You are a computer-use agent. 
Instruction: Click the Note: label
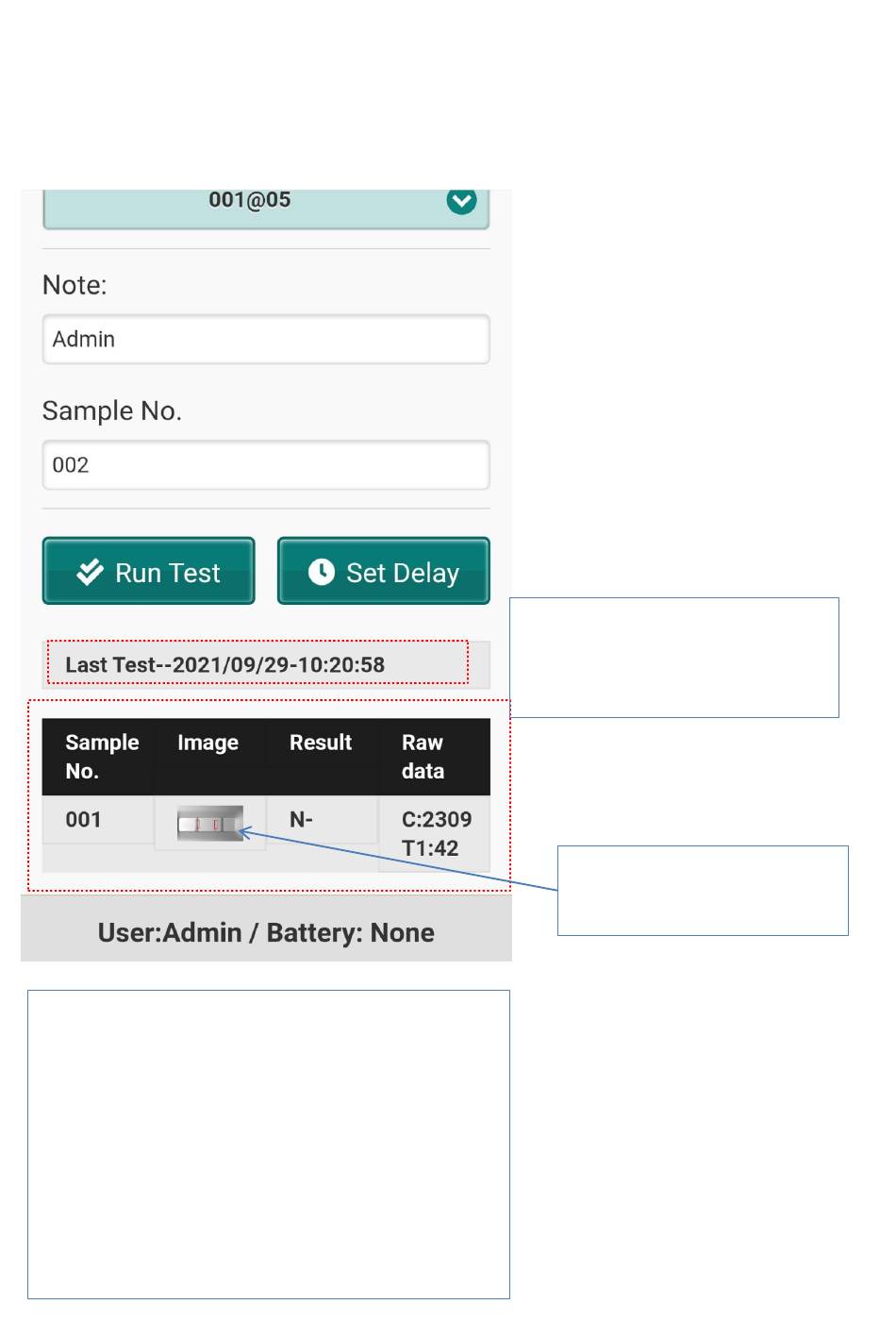point(75,285)
